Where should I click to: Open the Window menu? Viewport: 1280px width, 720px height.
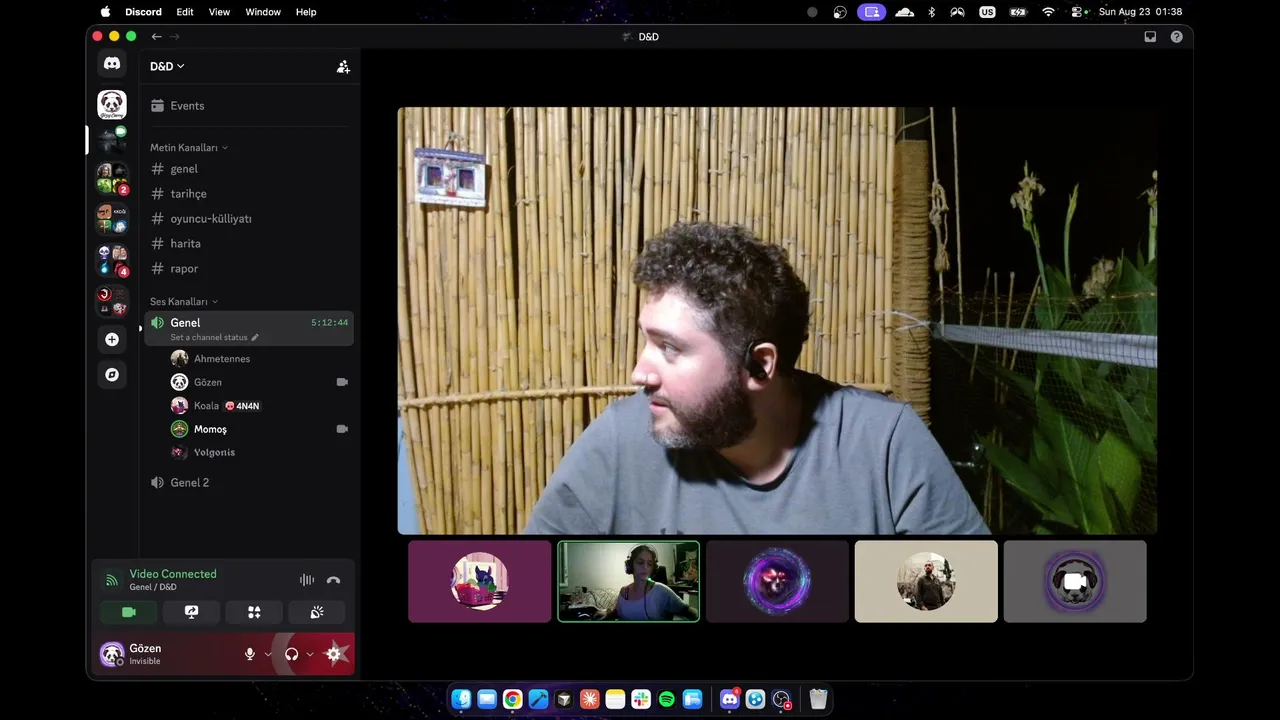[x=263, y=12]
